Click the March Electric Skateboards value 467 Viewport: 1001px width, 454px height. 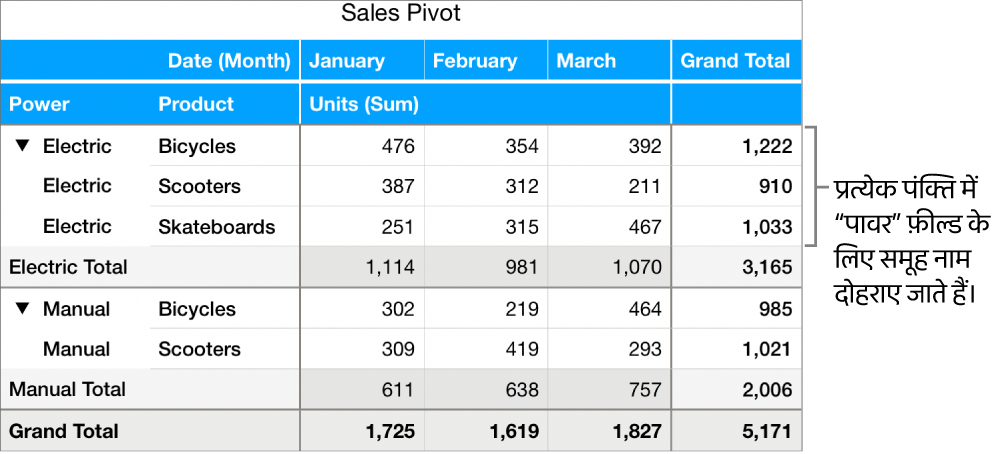coord(644,227)
